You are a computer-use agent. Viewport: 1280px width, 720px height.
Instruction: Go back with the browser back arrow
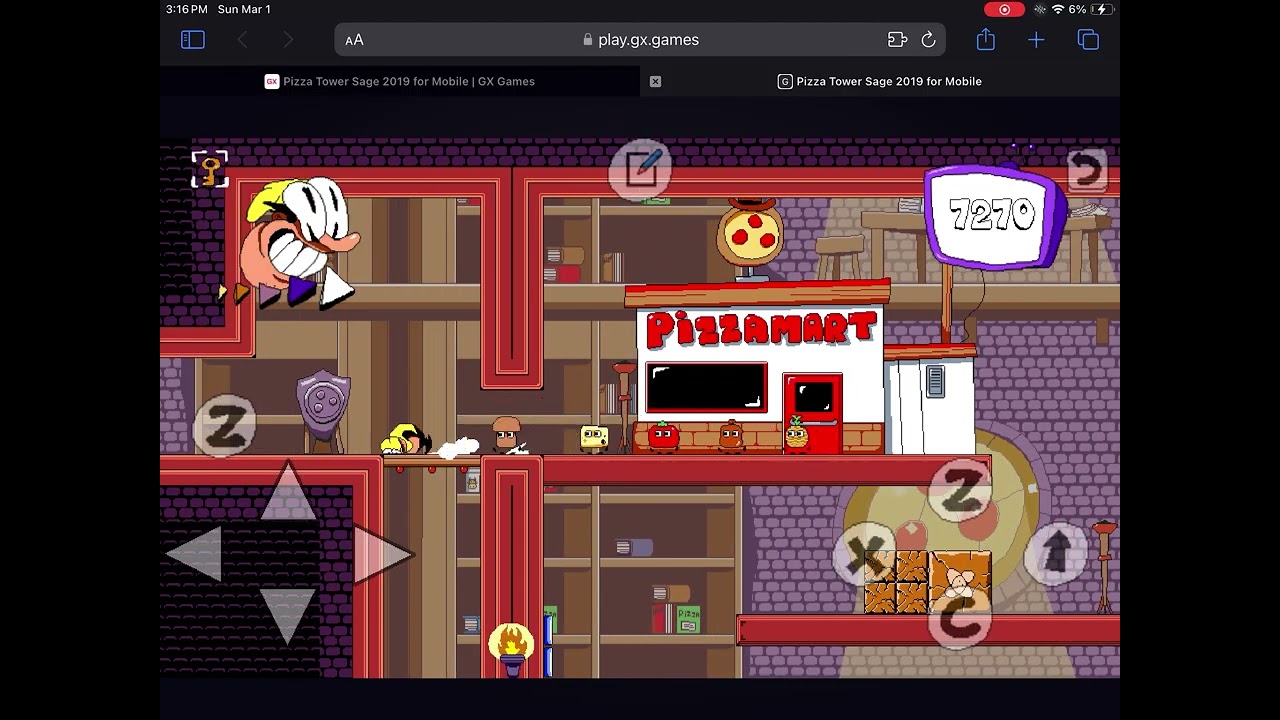tap(242, 40)
